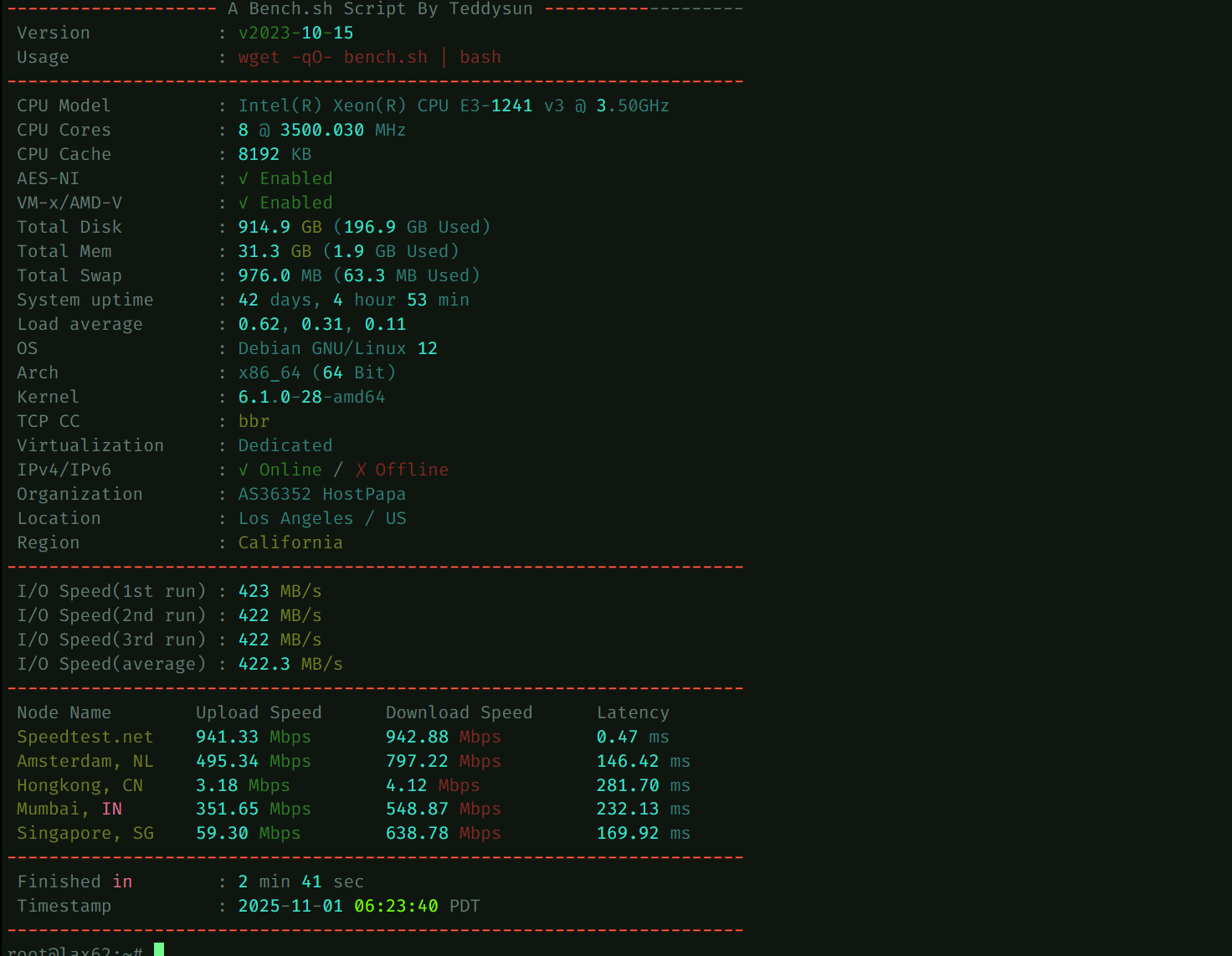Click the I/O average speed 422.3 MB/s
This screenshot has height=956, width=1232.
(290, 665)
